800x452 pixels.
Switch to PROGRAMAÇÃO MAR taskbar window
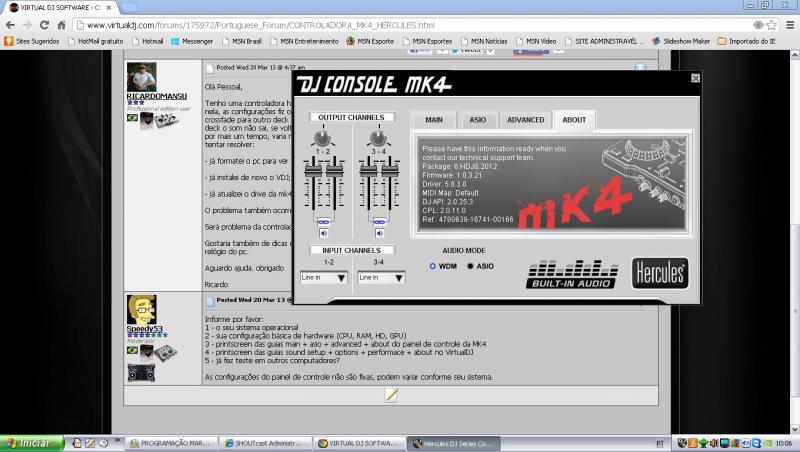(172, 443)
